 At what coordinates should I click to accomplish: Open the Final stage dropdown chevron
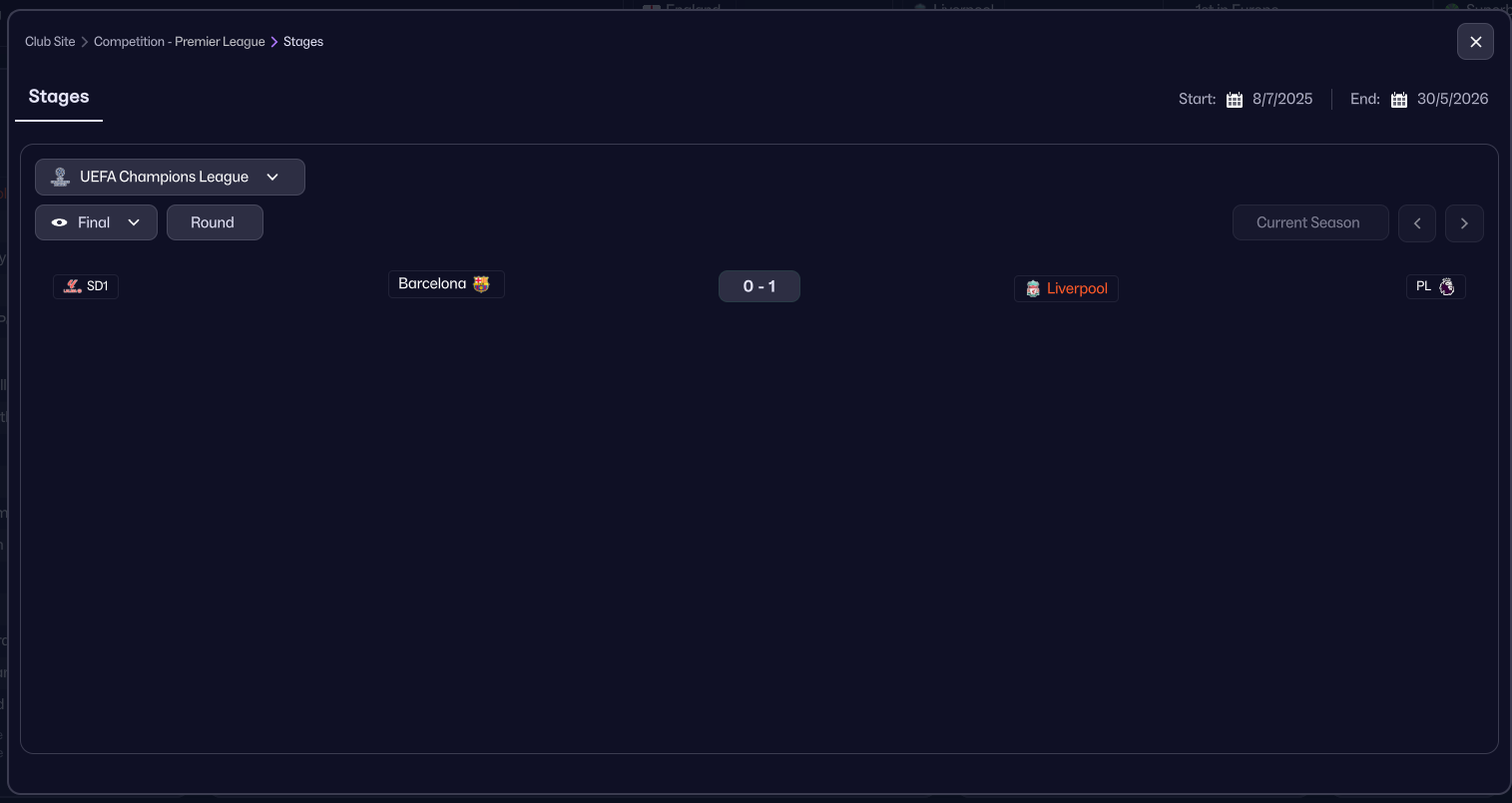(134, 223)
